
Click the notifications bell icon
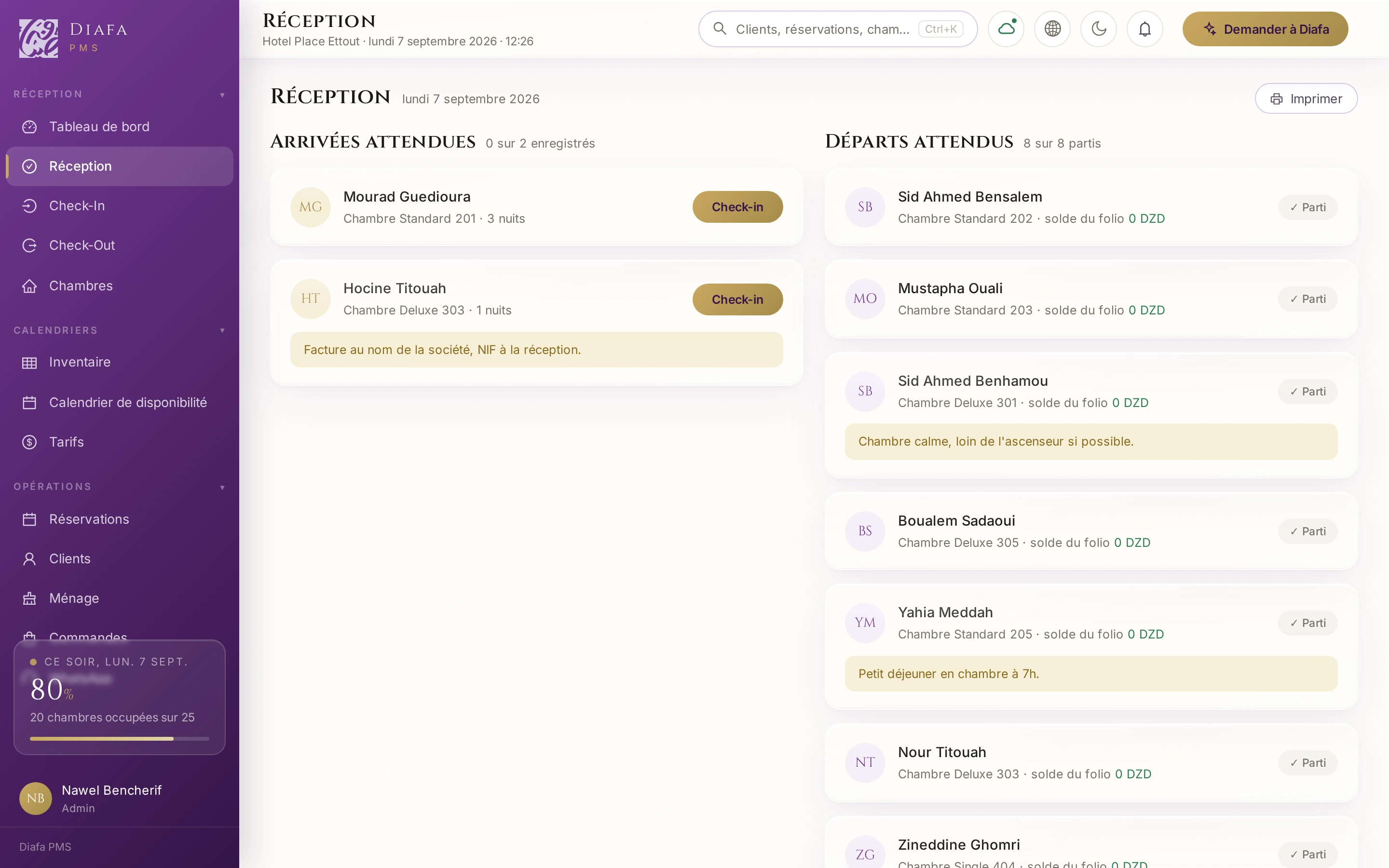[1144, 29]
